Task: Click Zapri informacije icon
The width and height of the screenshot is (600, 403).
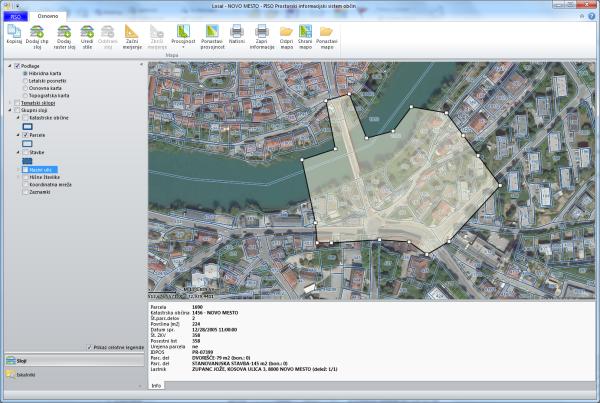Action: click(261, 32)
